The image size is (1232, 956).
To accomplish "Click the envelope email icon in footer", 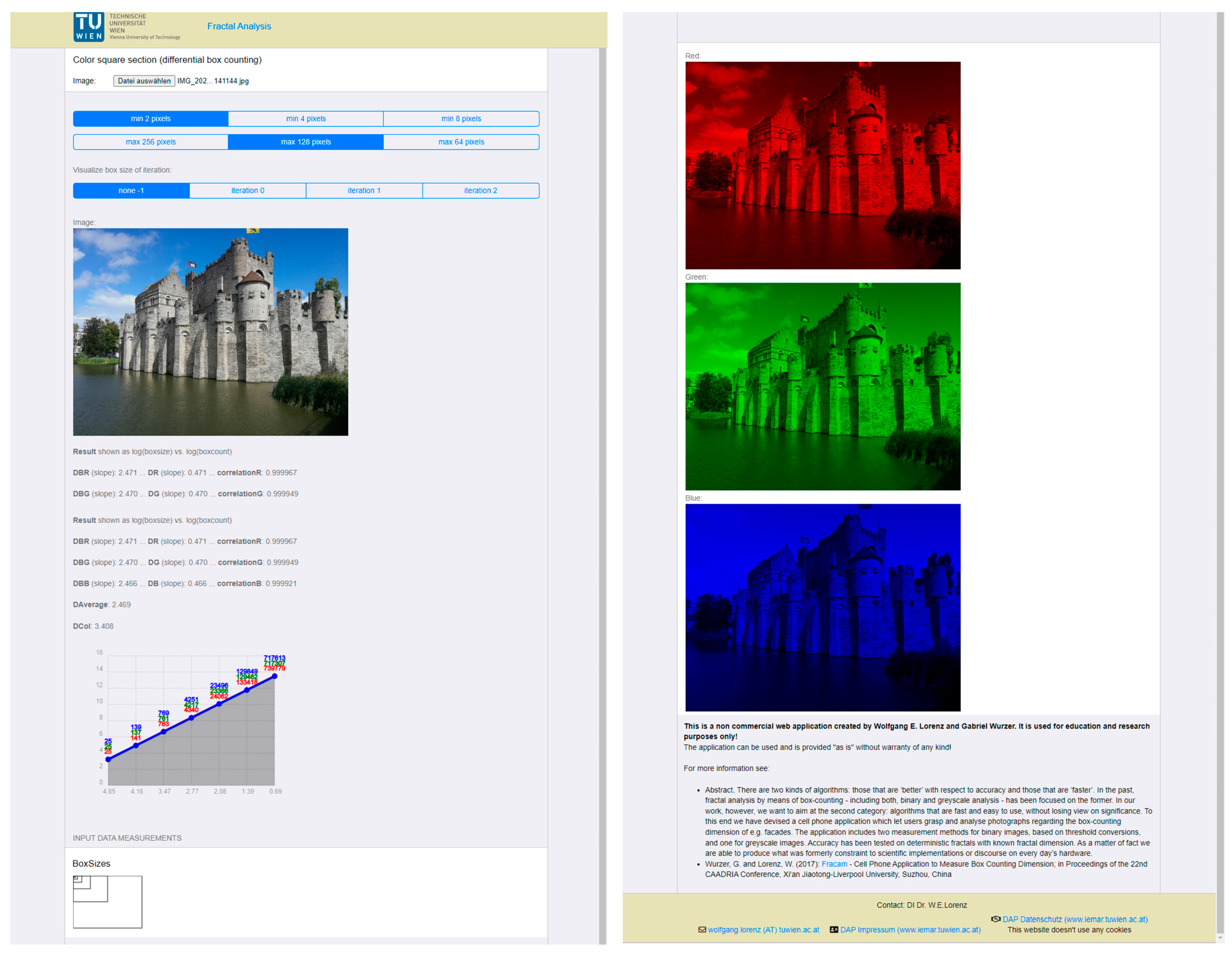I will (702, 930).
